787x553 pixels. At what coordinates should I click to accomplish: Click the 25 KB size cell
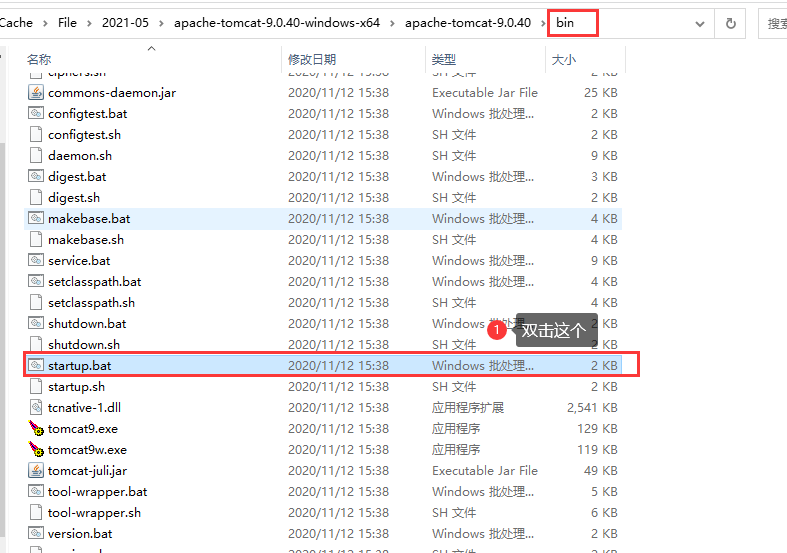(x=601, y=92)
